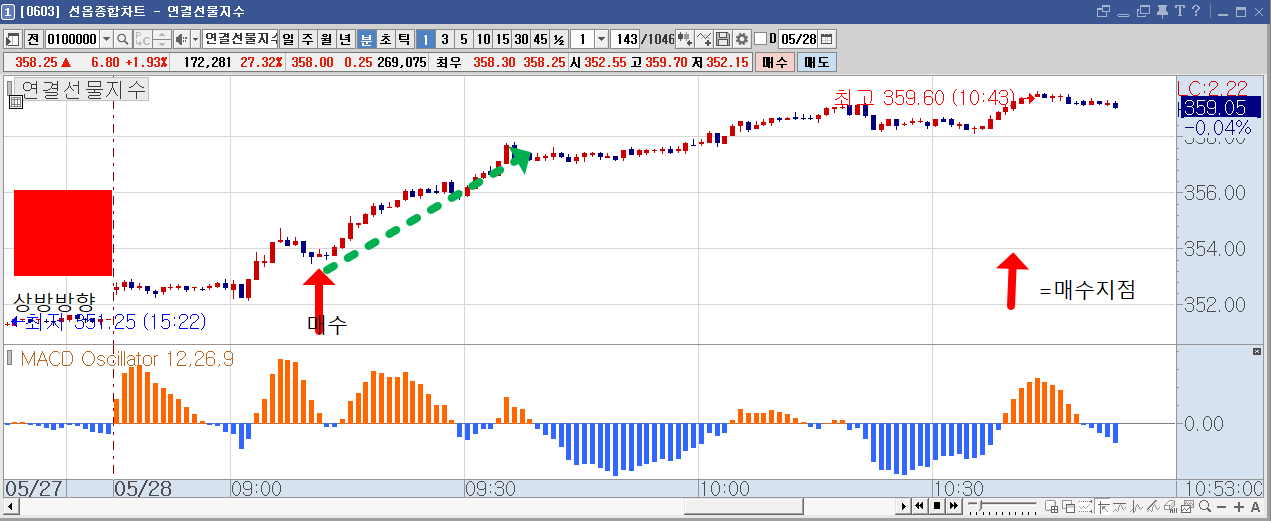The image size is (1271, 521).
Task: Click the linked code (C) icon
Action: point(142,39)
